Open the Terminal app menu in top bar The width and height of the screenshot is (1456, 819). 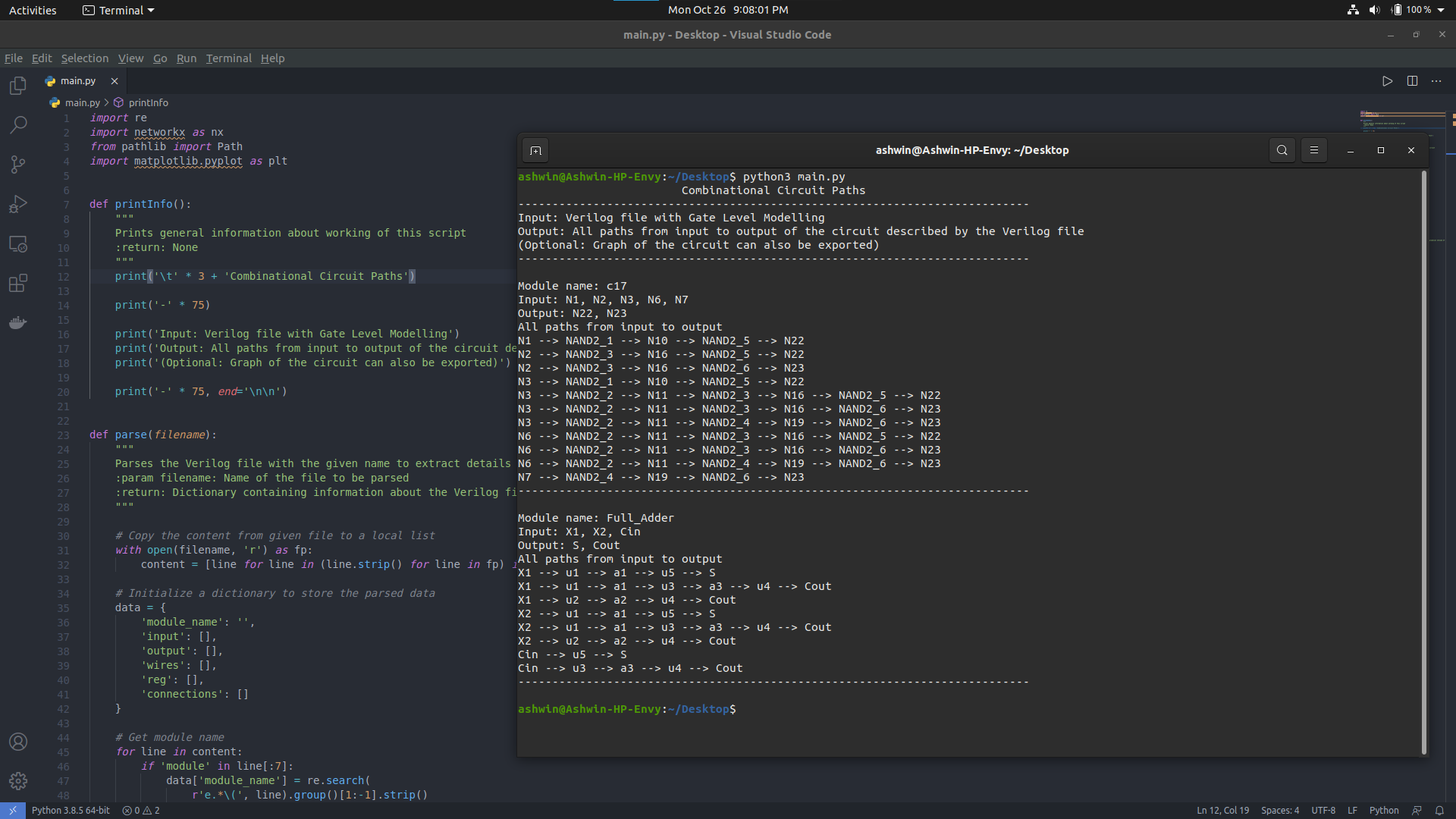click(119, 11)
